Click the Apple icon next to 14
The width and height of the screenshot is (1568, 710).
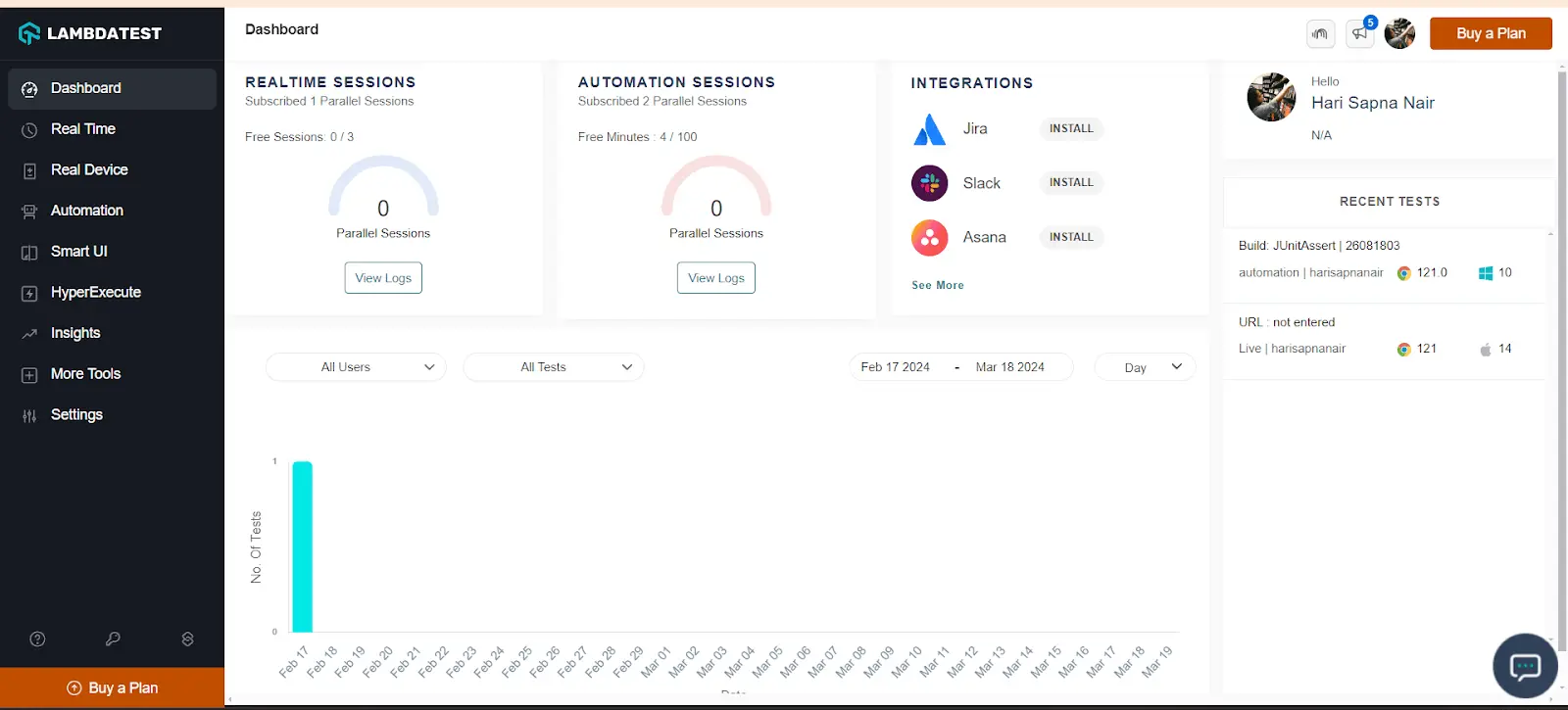[1486, 350]
